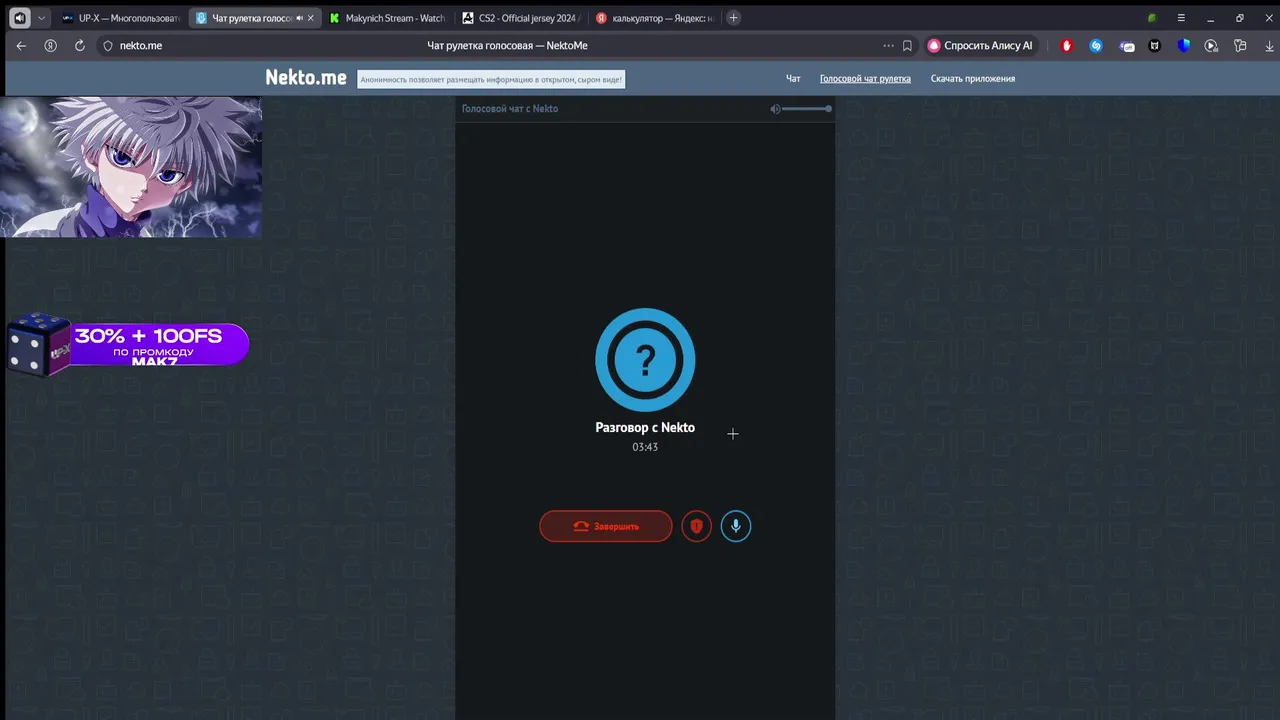
Task: Open the browser hamburger menu
Action: (1181, 18)
